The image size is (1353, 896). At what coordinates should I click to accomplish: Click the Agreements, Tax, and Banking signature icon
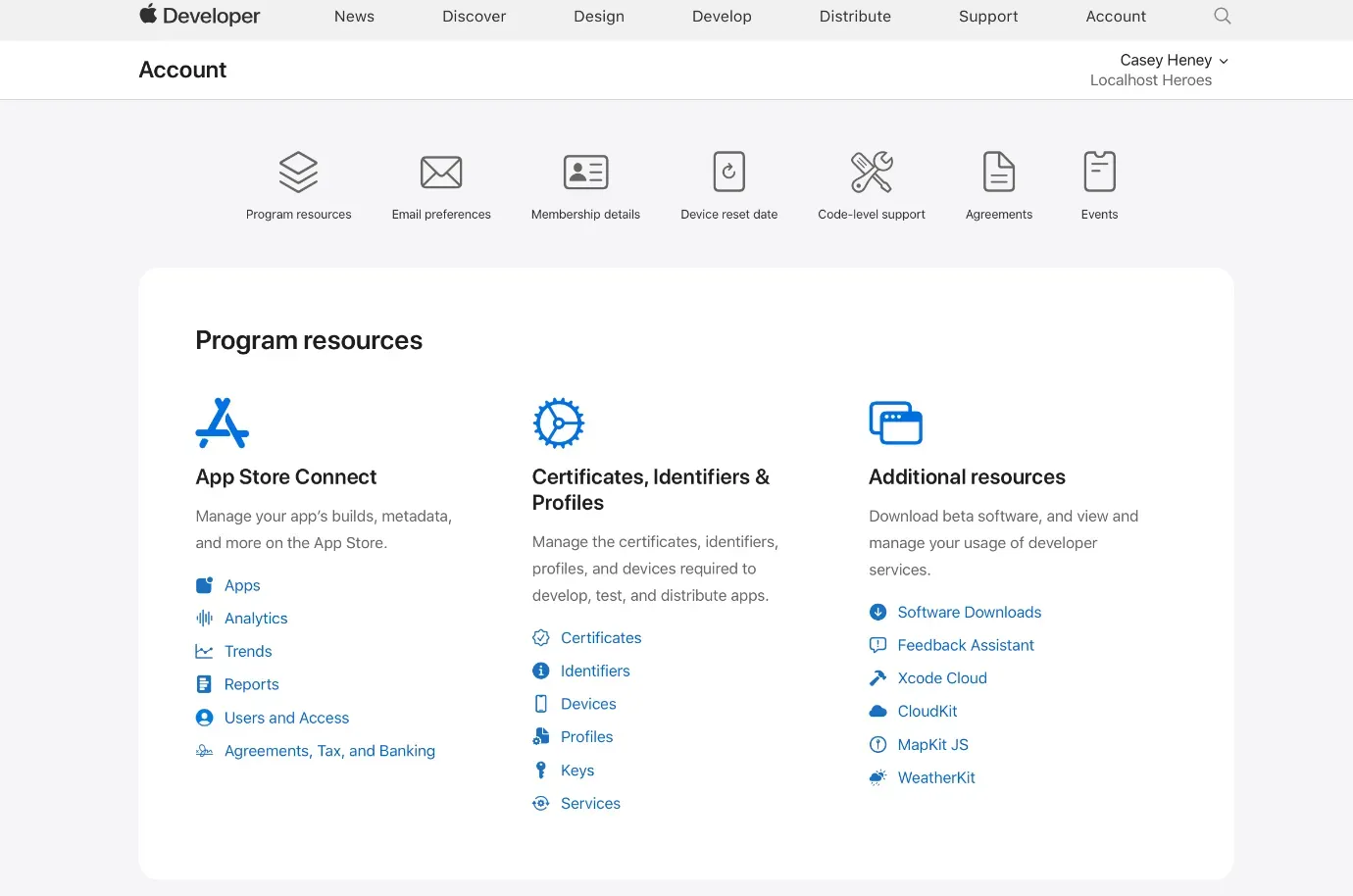click(x=204, y=751)
